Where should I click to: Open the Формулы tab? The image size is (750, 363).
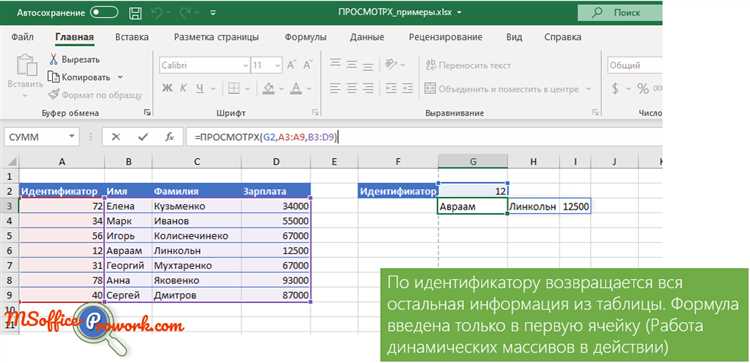click(305, 37)
